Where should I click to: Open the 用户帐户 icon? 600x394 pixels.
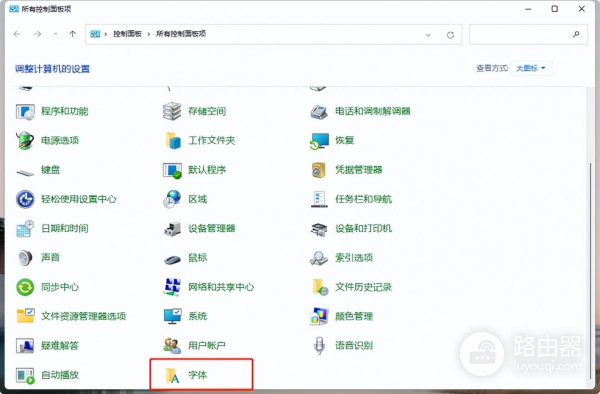[172, 346]
